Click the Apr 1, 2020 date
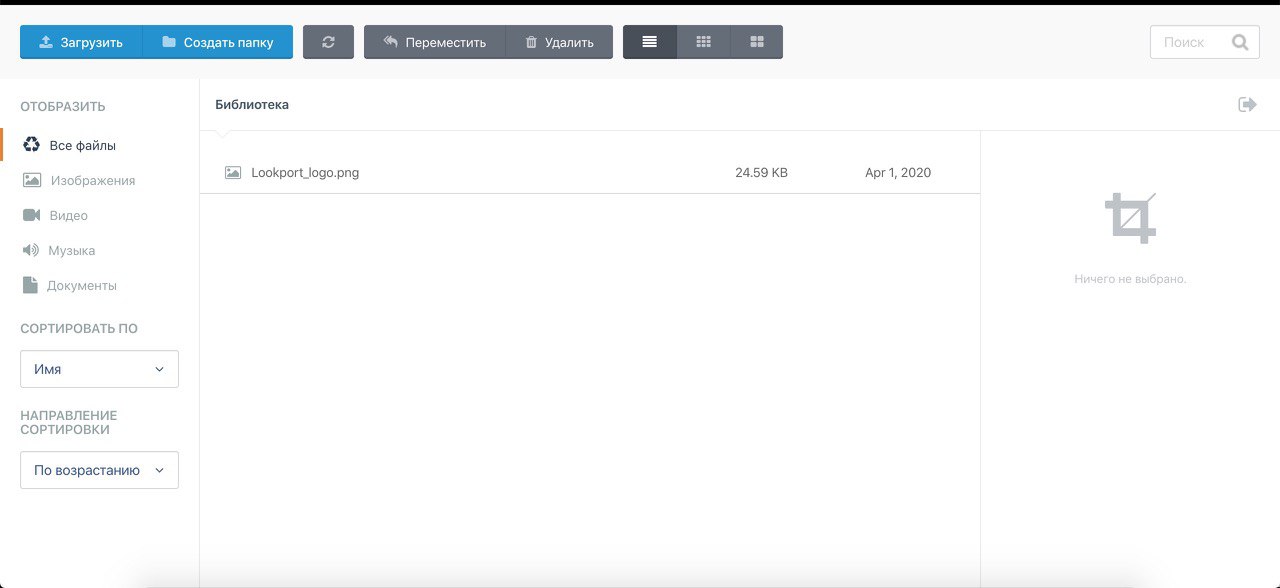Screen dimensions: 1280x588 point(898,172)
